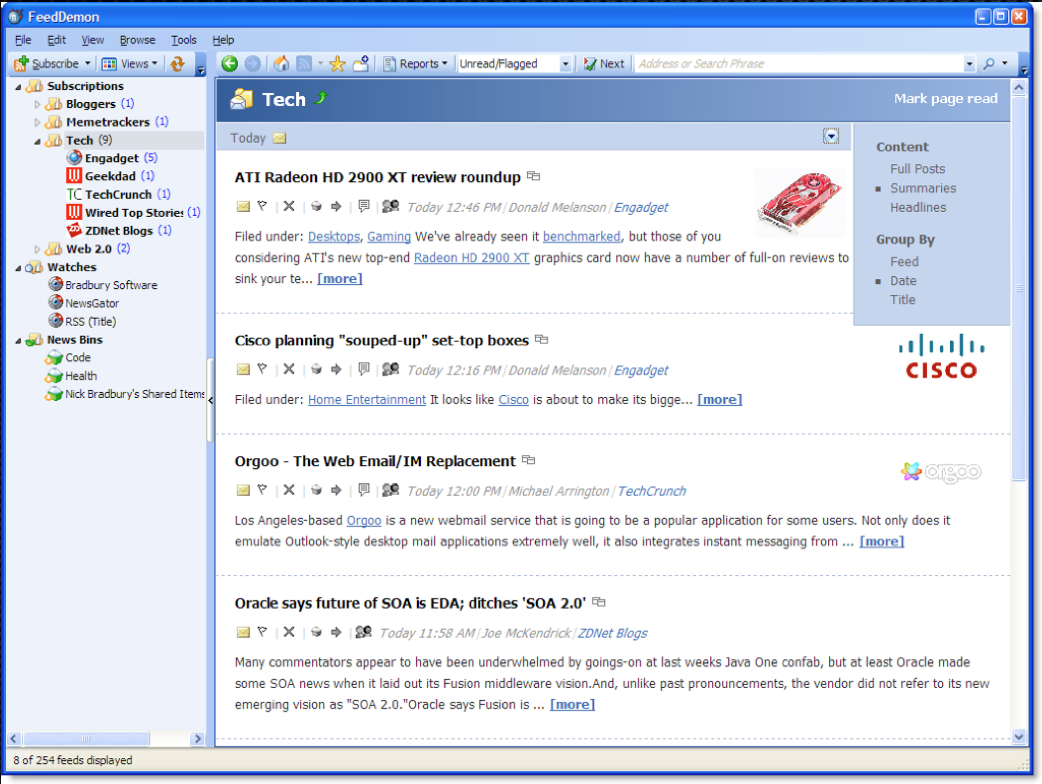
Task: Open the Reports dropdown
Action: [415, 64]
